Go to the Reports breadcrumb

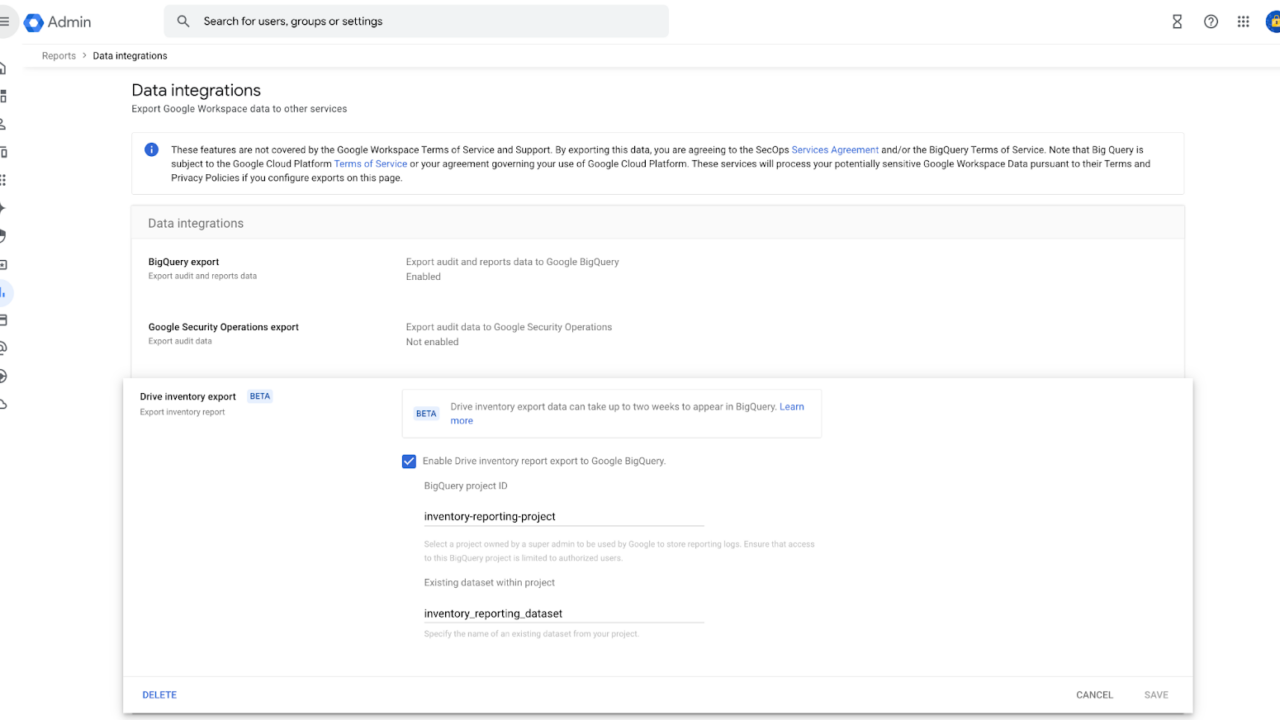point(59,56)
